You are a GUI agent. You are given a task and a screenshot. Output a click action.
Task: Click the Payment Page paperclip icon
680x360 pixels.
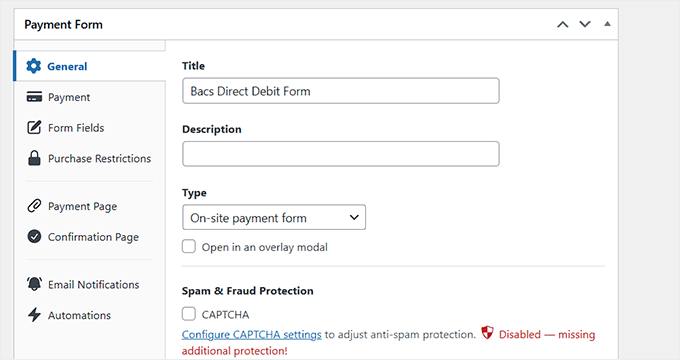[x=34, y=206]
